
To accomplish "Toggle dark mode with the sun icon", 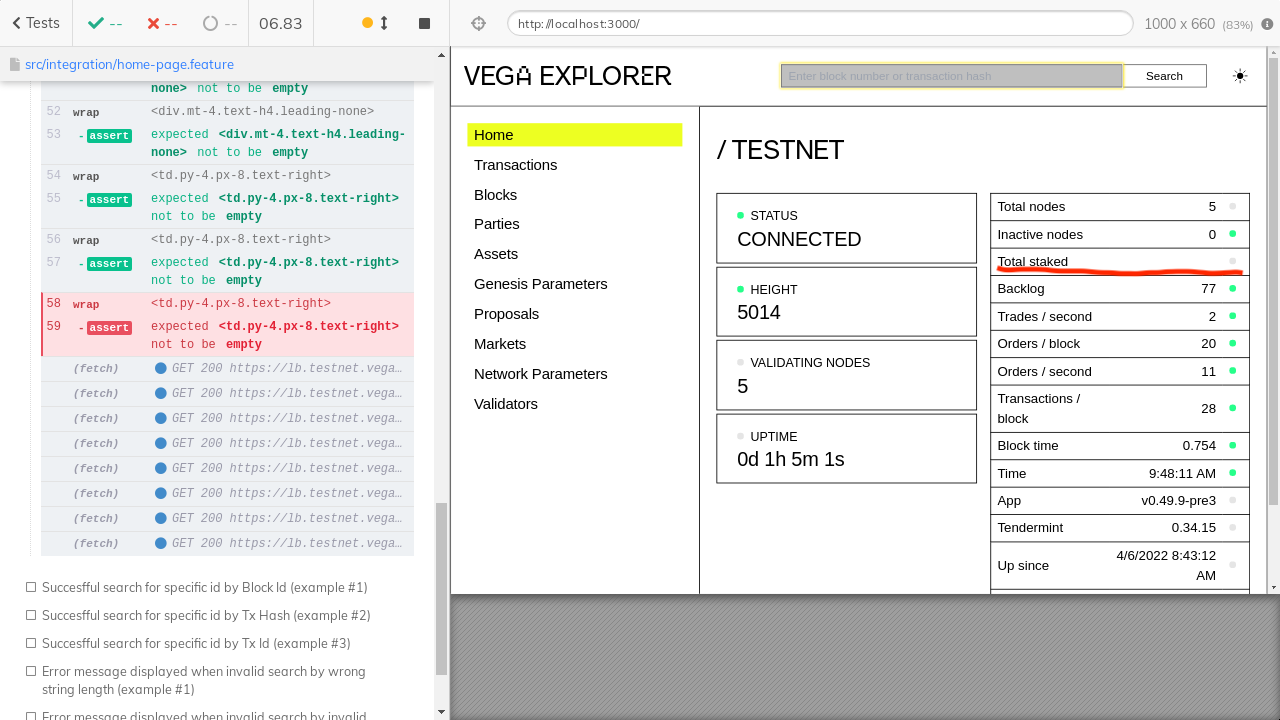I will [x=1240, y=75].
